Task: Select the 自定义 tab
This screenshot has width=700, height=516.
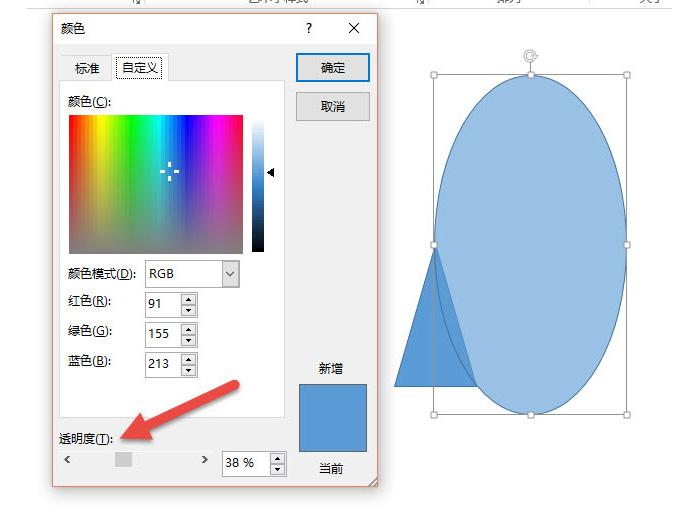Action: (139, 68)
